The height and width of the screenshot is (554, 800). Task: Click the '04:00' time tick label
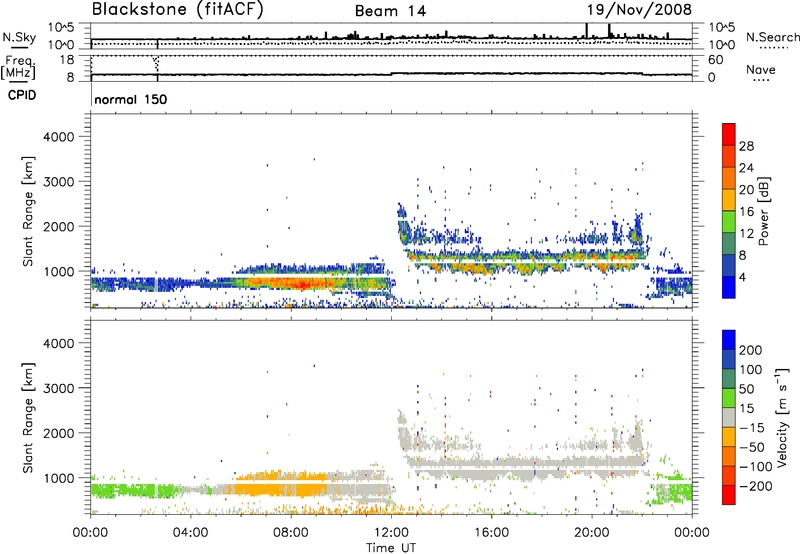190,533
